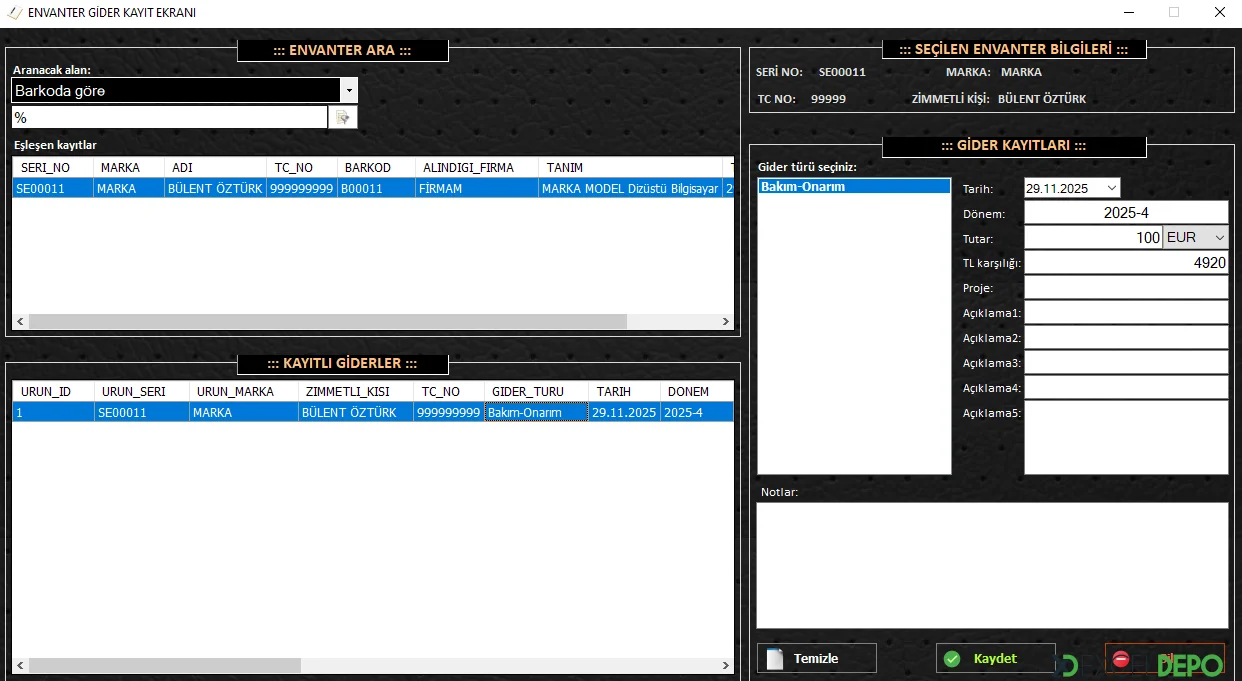Click the Temizle button

tap(816, 658)
